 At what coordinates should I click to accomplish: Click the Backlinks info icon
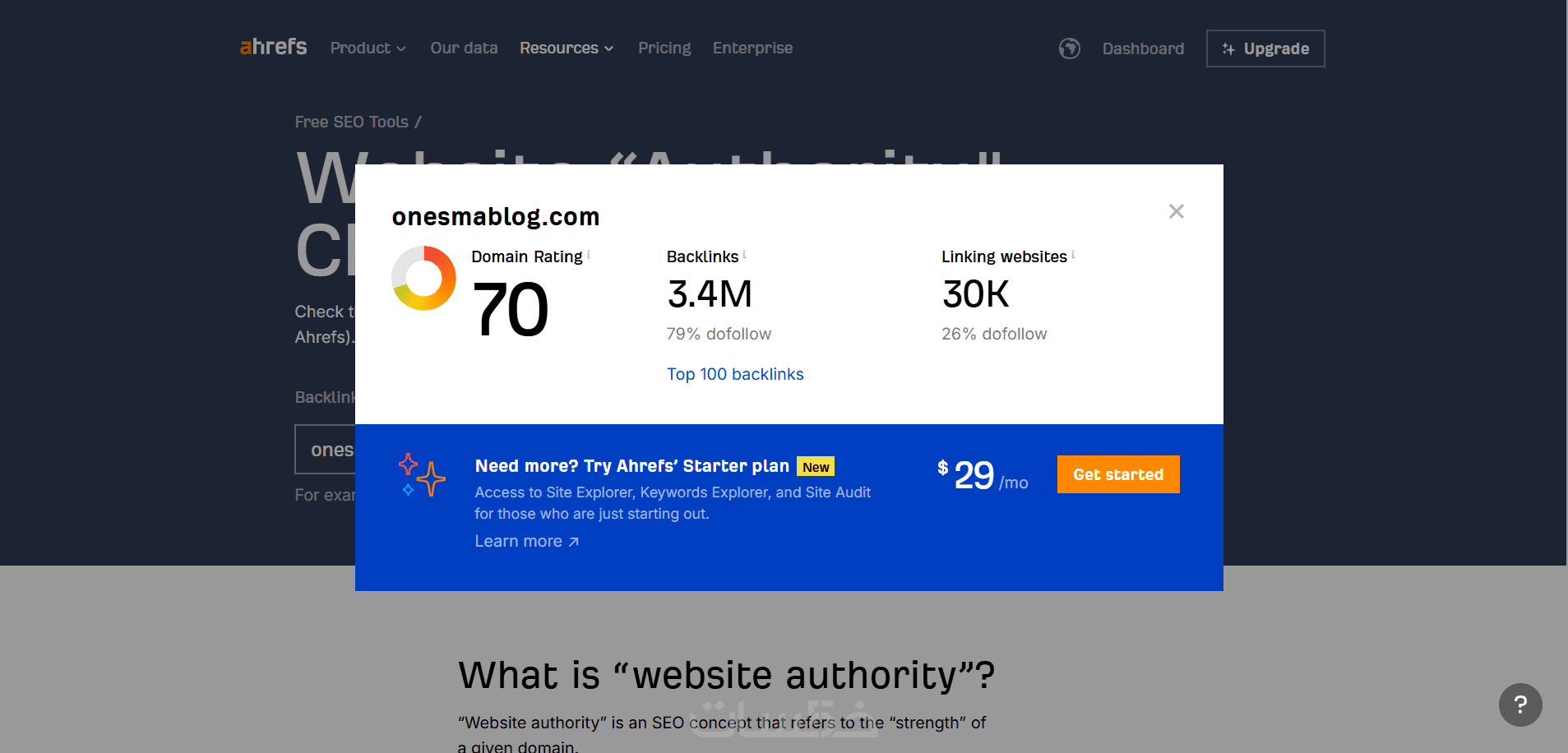click(x=744, y=255)
